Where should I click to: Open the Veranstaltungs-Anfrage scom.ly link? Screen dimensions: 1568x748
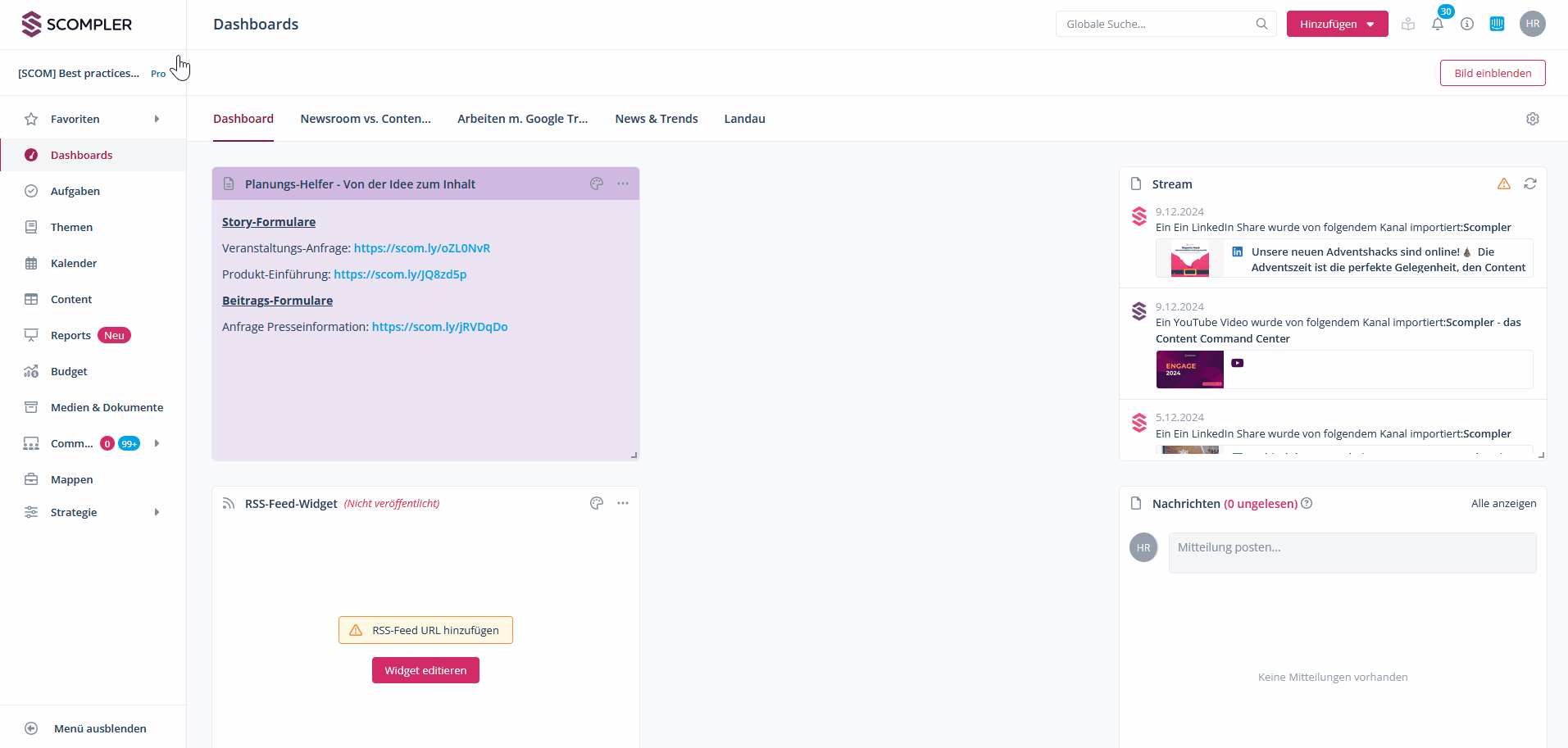(421, 248)
